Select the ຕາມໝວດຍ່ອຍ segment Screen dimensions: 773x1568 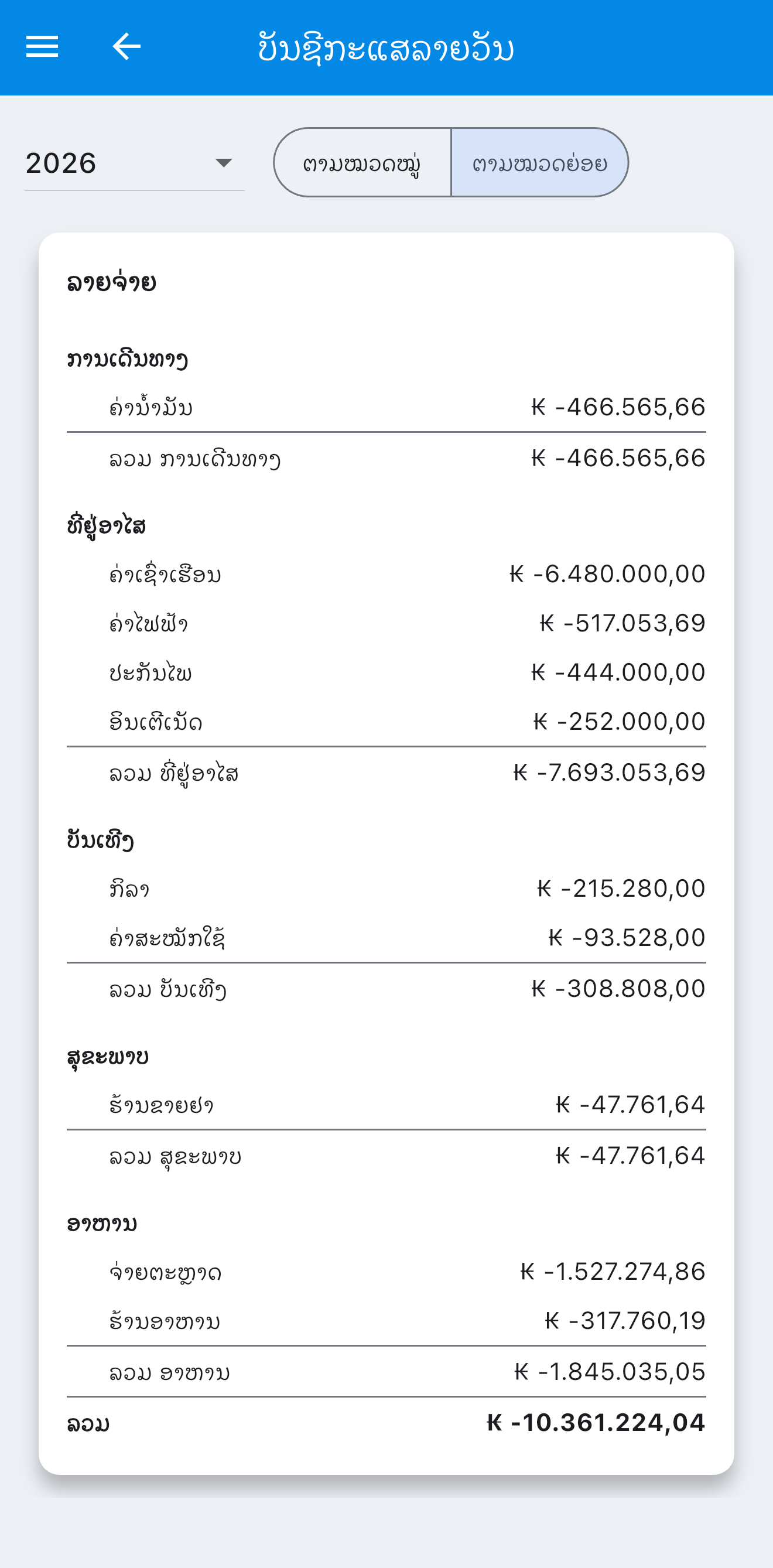coord(540,162)
